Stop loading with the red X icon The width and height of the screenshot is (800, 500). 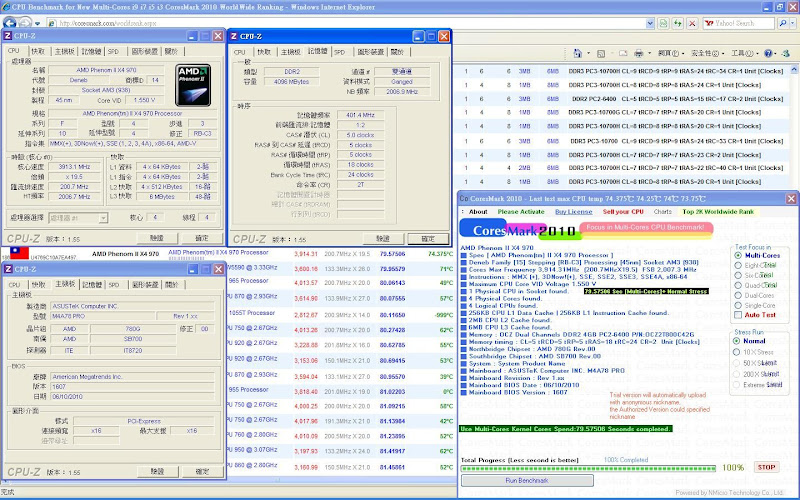(692, 23)
